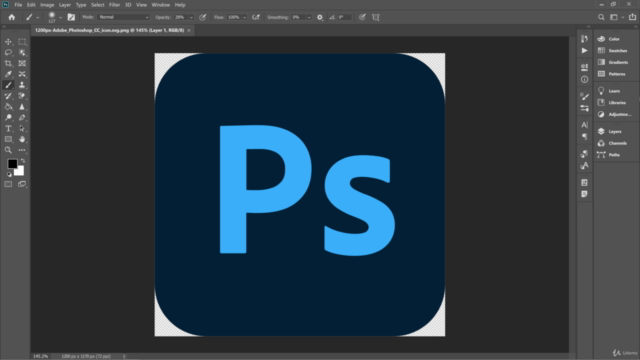Open the Smoothing value dropdown
This screenshot has height=360, width=640.
(309, 17)
